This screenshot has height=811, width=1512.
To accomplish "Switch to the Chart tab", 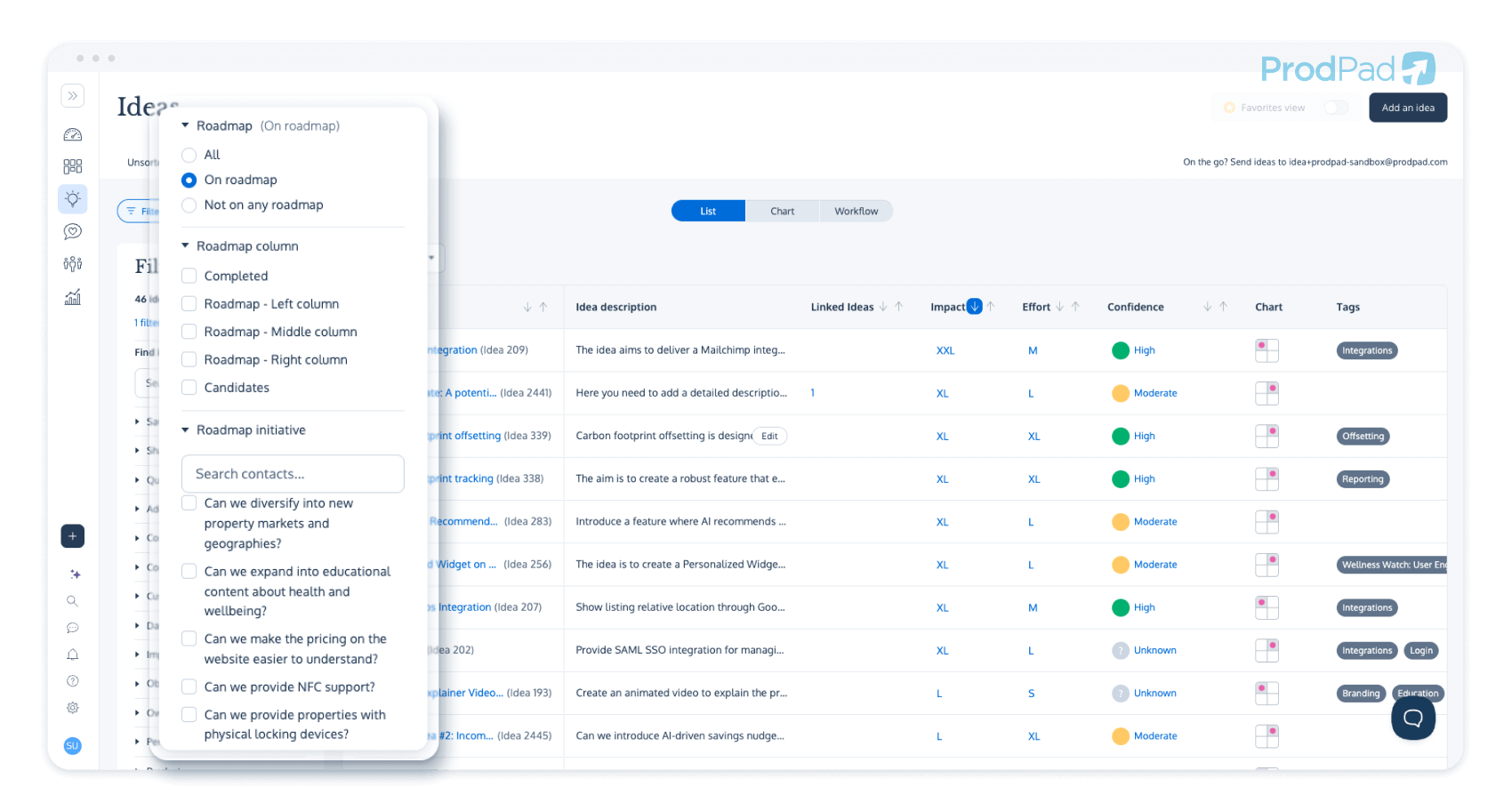I will (x=782, y=211).
